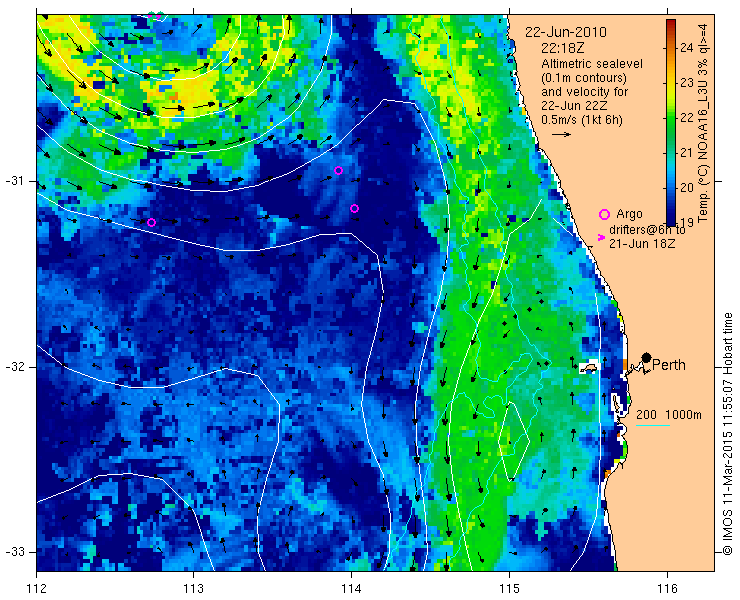Click the 113 longitude axis label
This screenshot has height=600, width=740.
click(193, 589)
